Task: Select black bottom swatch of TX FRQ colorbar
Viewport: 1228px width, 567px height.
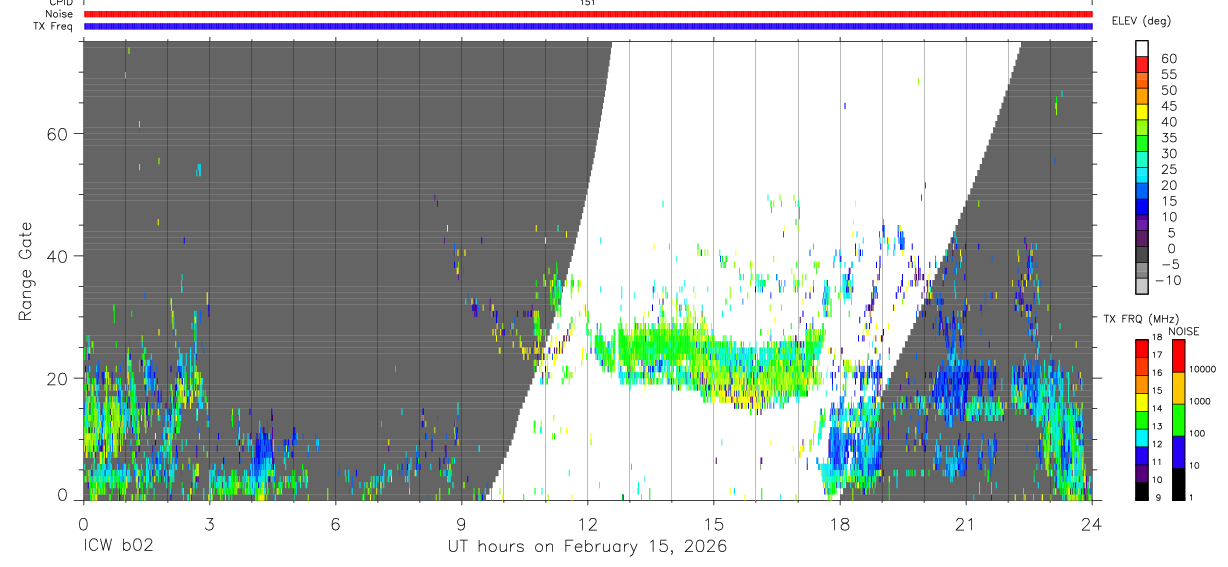Action: coord(1141,491)
